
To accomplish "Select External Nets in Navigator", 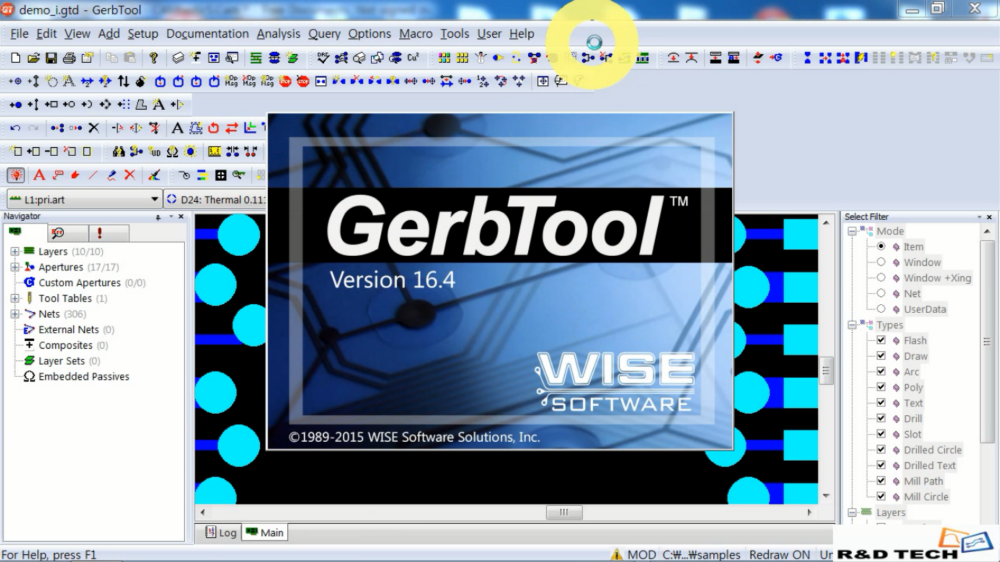I will coord(69,330).
